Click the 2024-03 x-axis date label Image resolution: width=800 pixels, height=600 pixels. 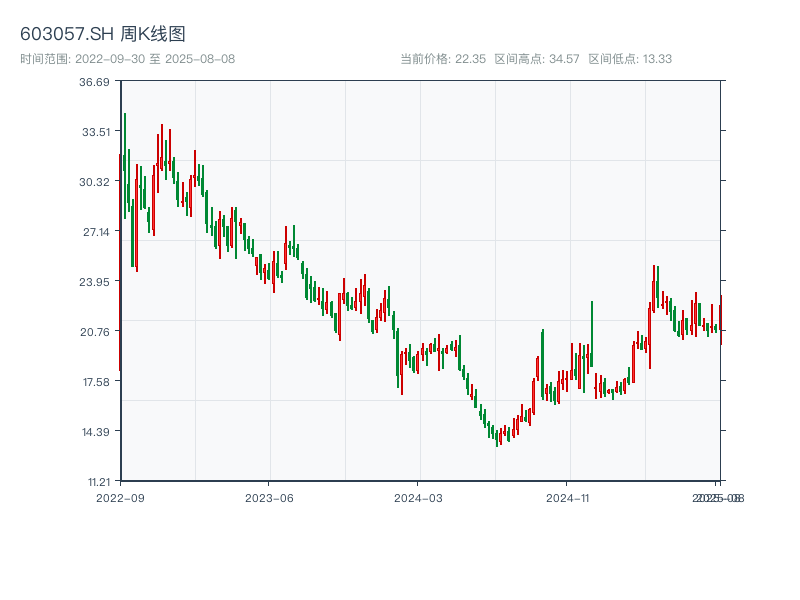coord(418,497)
